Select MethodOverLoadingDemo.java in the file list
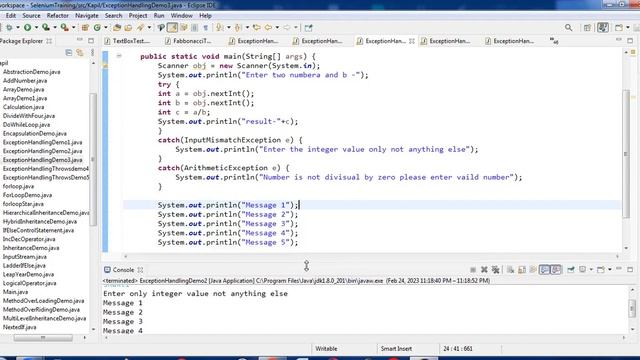Screen dimensions: 640x360 point(43,301)
